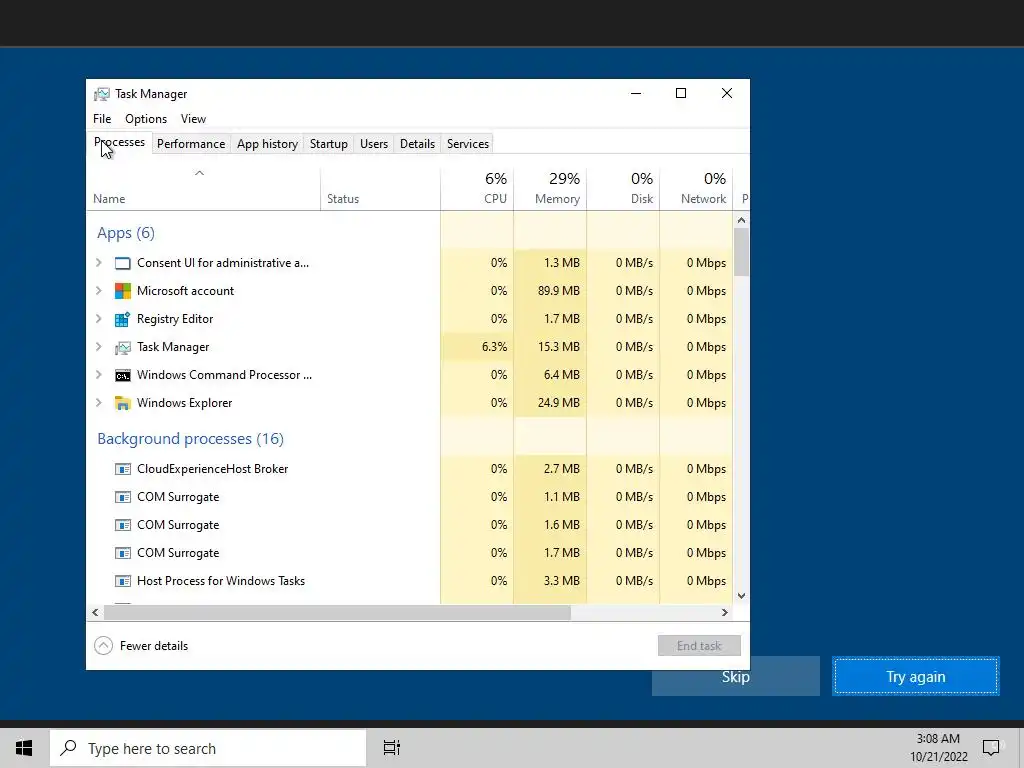Click the Try again button
This screenshot has height=768, width=1024.
click(x=915, y=677)
